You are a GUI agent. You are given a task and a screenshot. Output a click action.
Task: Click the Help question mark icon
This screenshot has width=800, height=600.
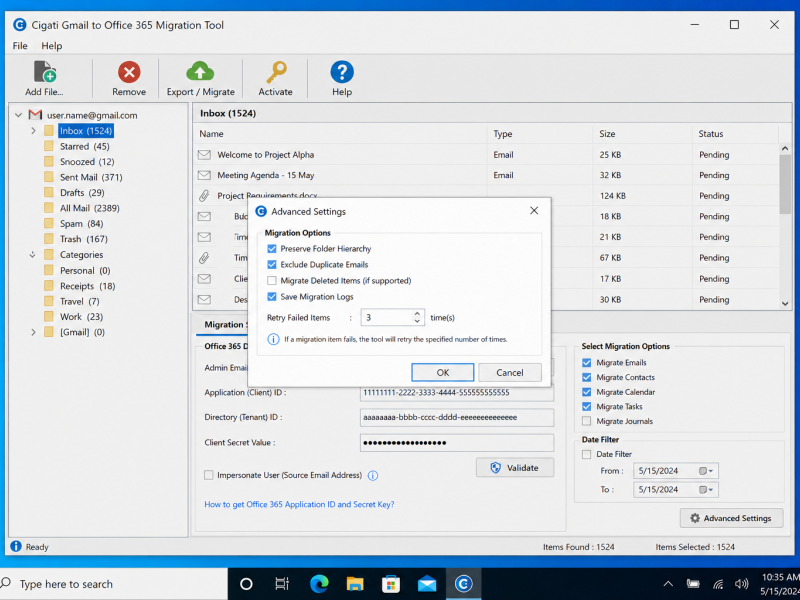tap(342, 72)
